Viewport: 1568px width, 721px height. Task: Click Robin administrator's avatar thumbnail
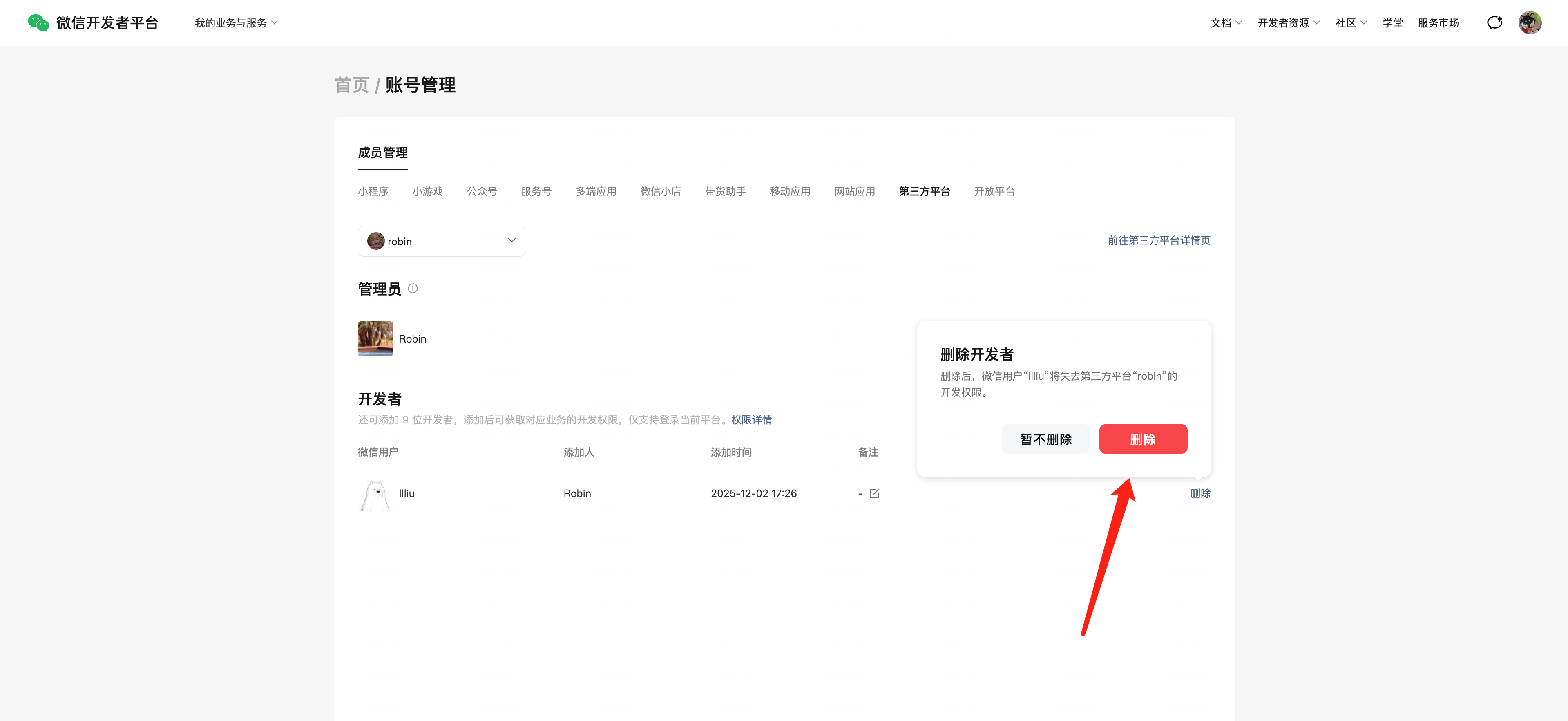point(375,338)
